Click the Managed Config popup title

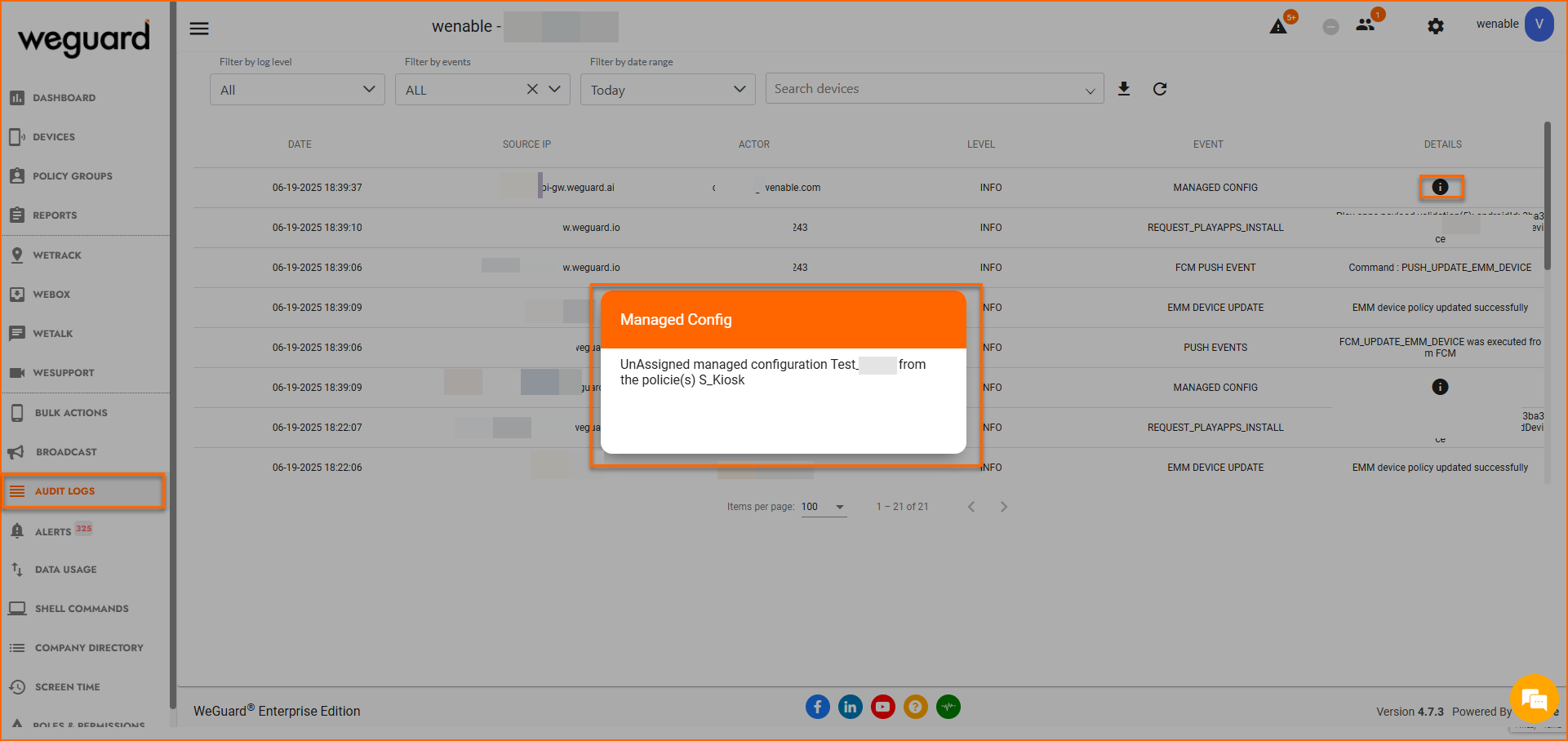(676, 320)
